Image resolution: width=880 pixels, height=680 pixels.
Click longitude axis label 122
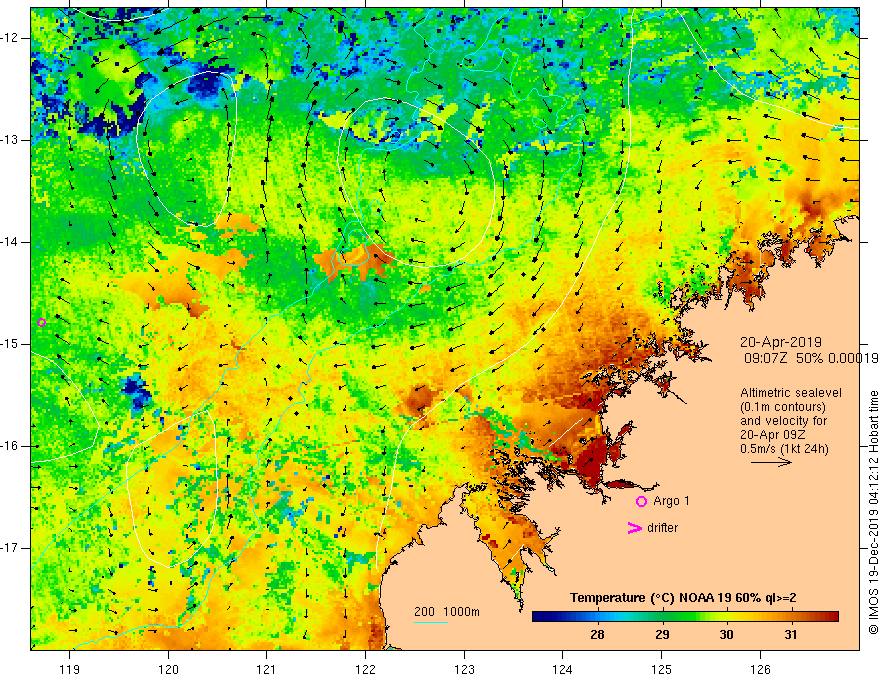pyautogui.click(x=365, y=669)
